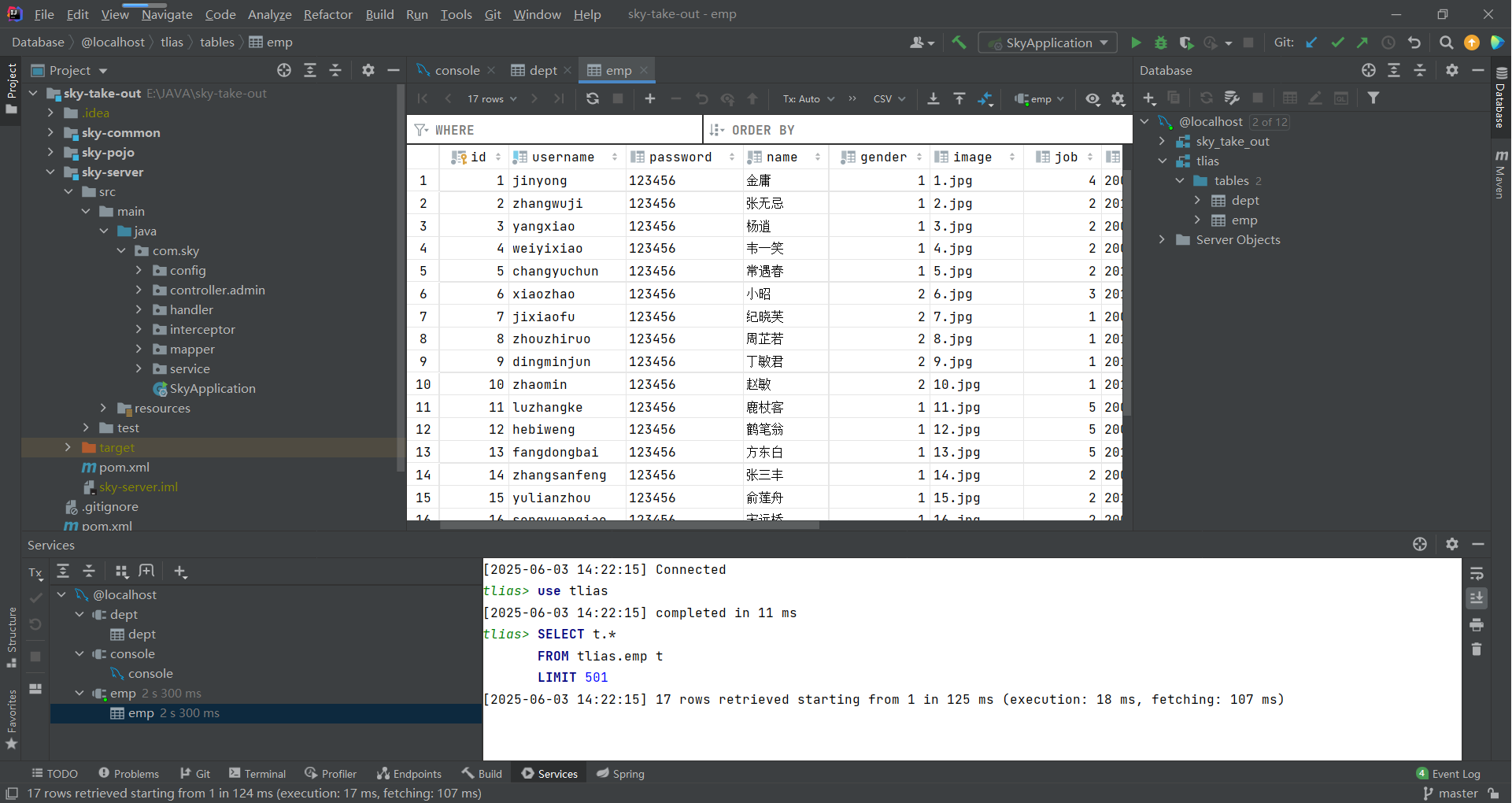Switch to the dept editor tab
Image resolution: width=1512 pixels, height=803 pixels.
pos(543,70)
